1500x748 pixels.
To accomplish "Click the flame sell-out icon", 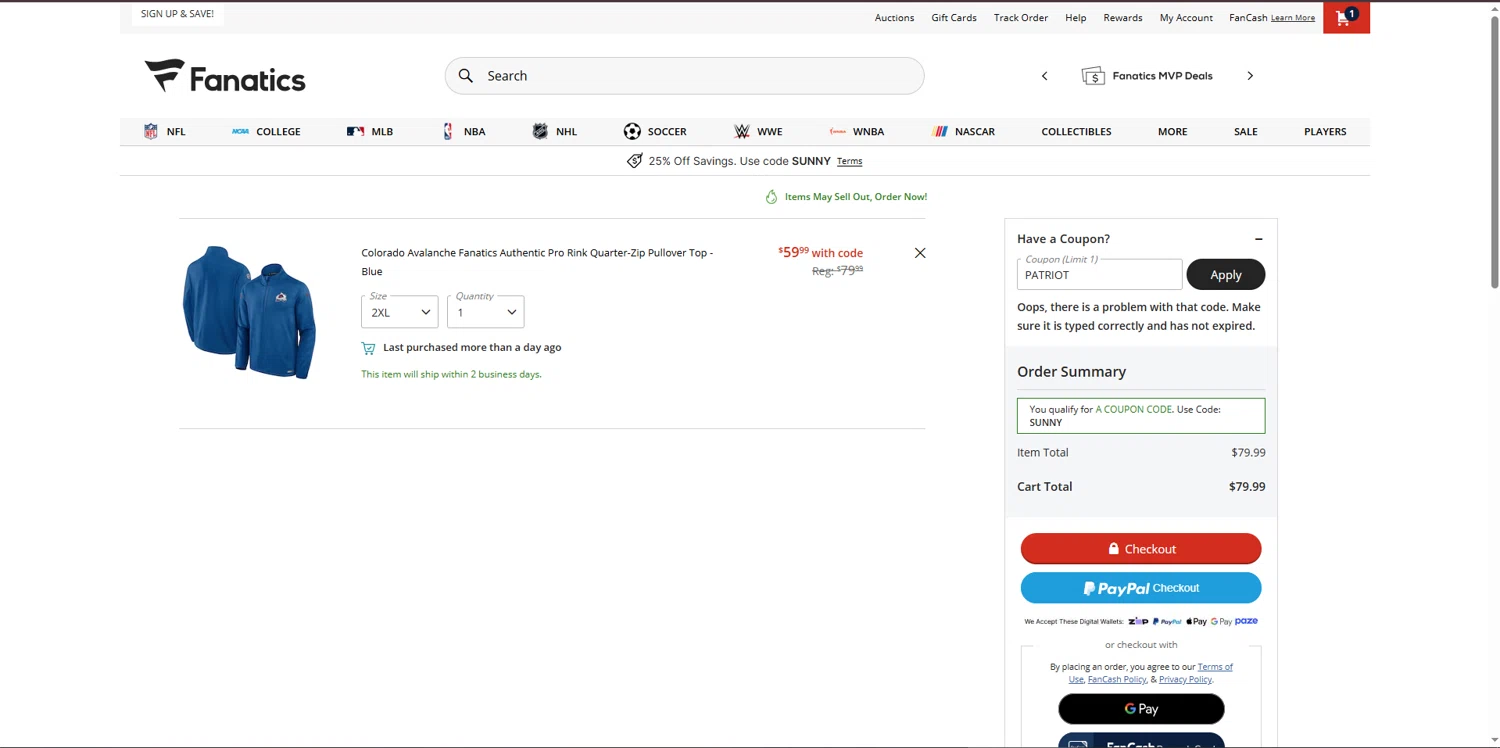I will click(x=771, y=197).
